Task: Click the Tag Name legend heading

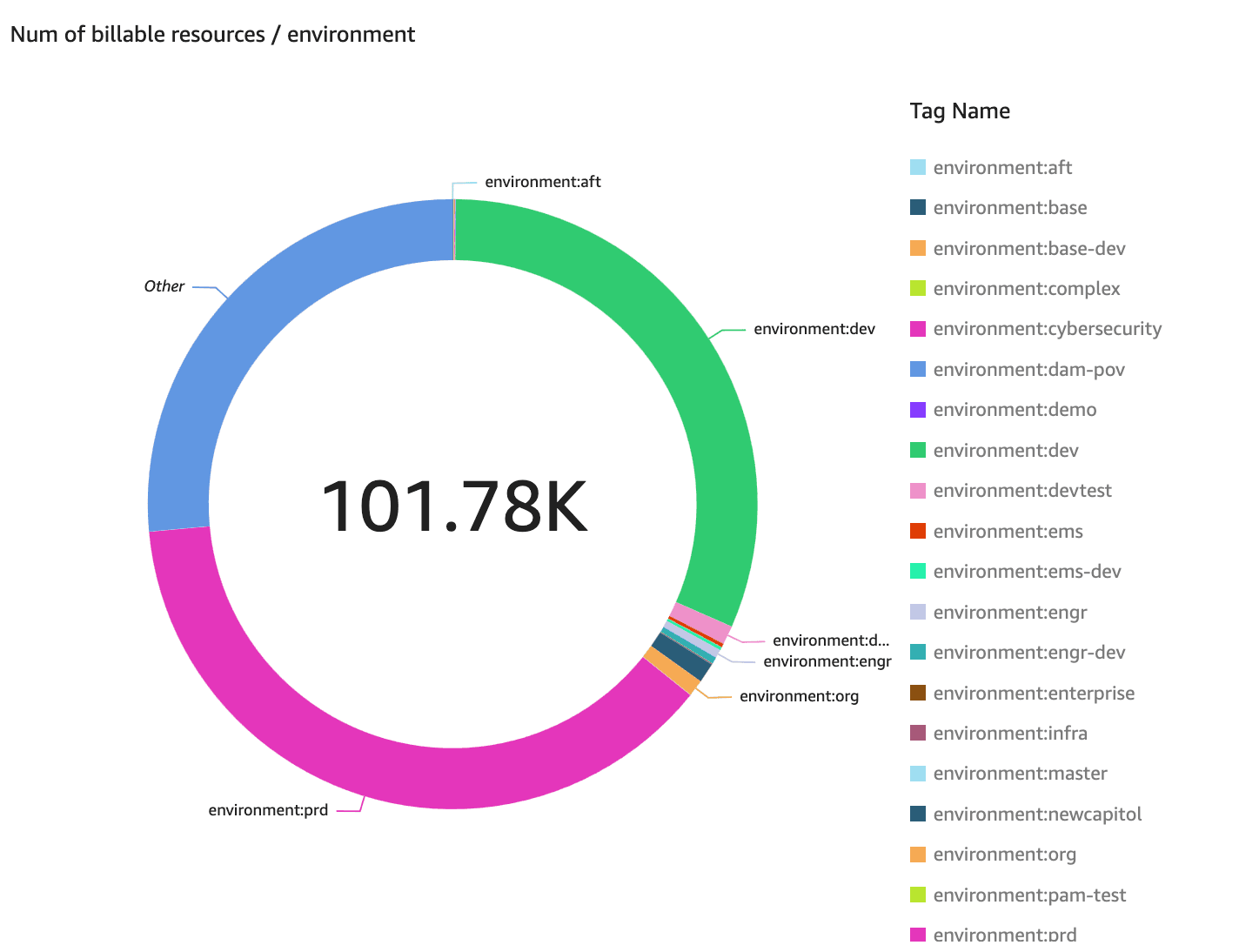Action: coord(960,111)
